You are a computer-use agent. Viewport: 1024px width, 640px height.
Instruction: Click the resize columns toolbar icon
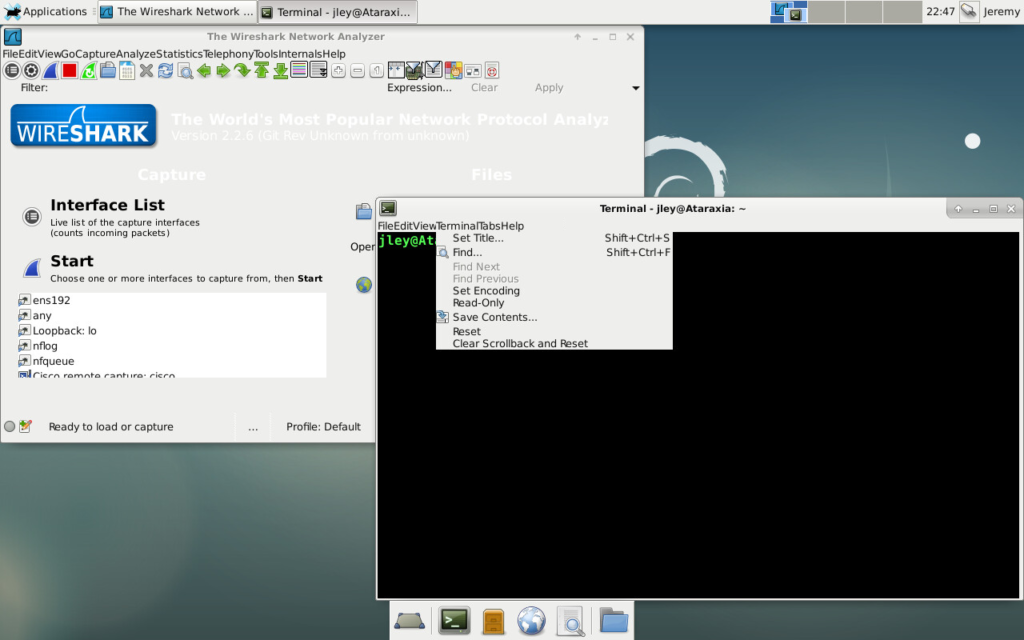pos(396,71)
